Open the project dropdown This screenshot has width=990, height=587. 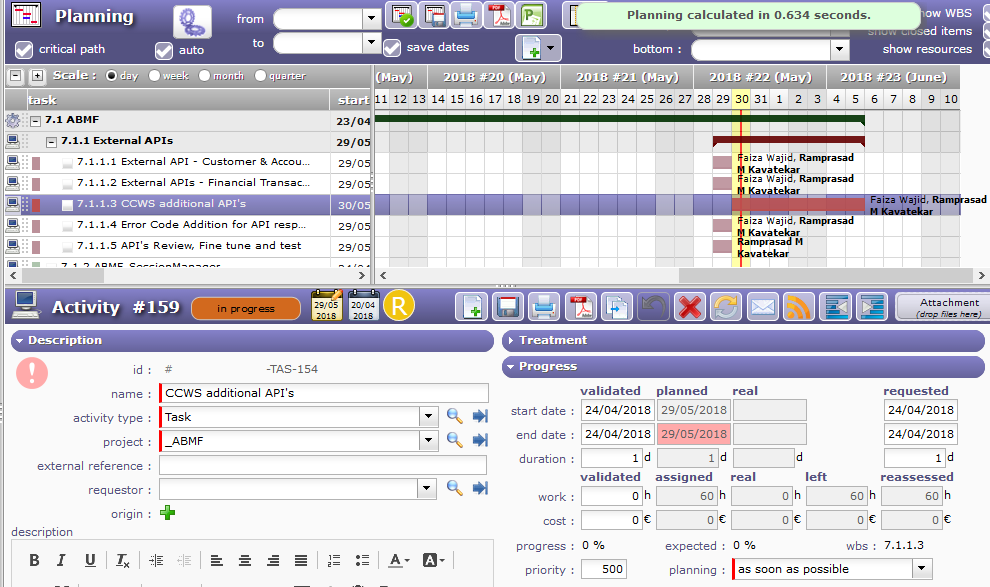(x=428, y=441)
